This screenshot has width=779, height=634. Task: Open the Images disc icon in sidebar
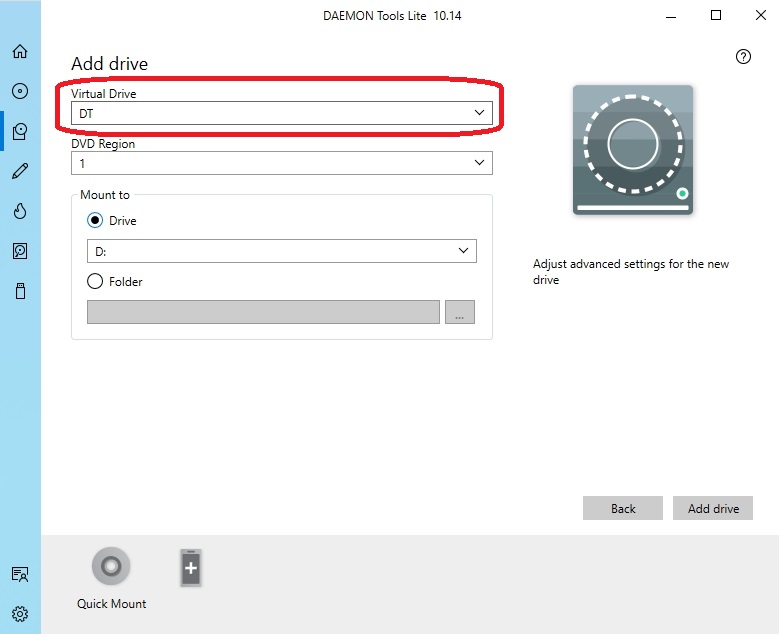click(x=20, y=91)
